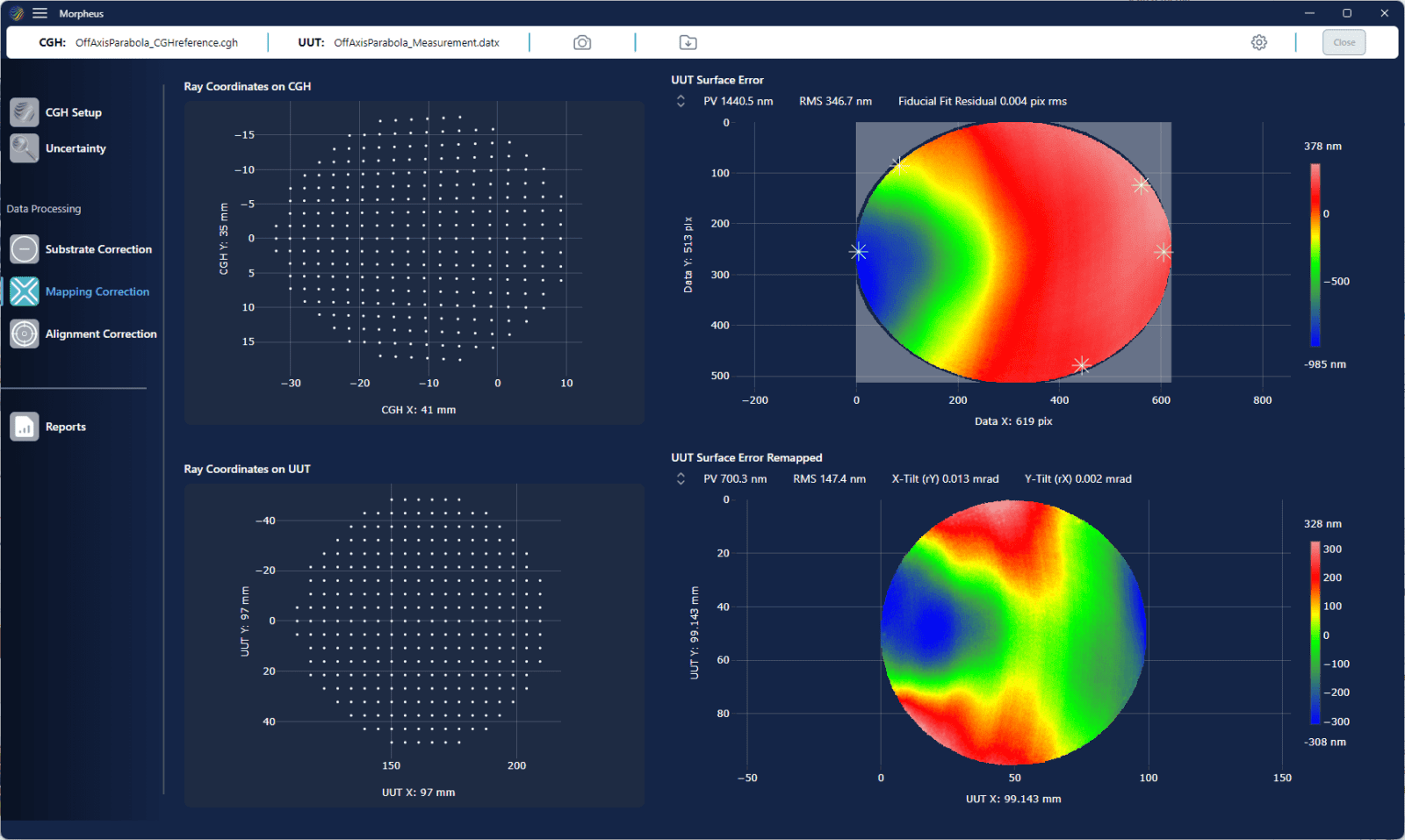
Task: Select Substrate Correction in the sidebar
Action: [98, 248]
